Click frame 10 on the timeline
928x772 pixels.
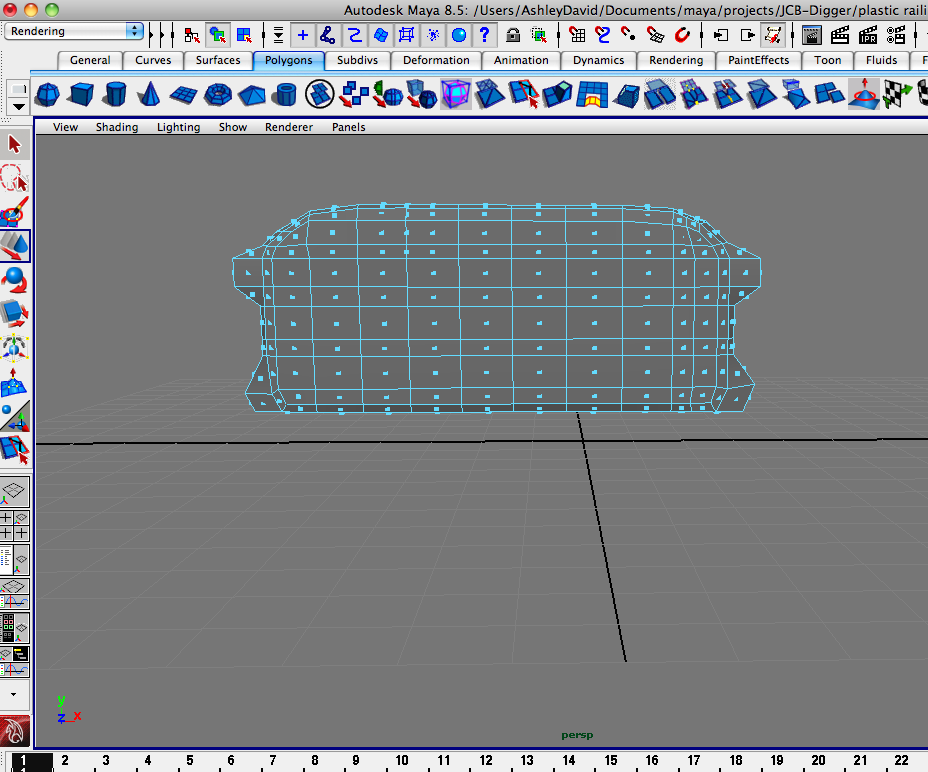(x=402, y=760)
